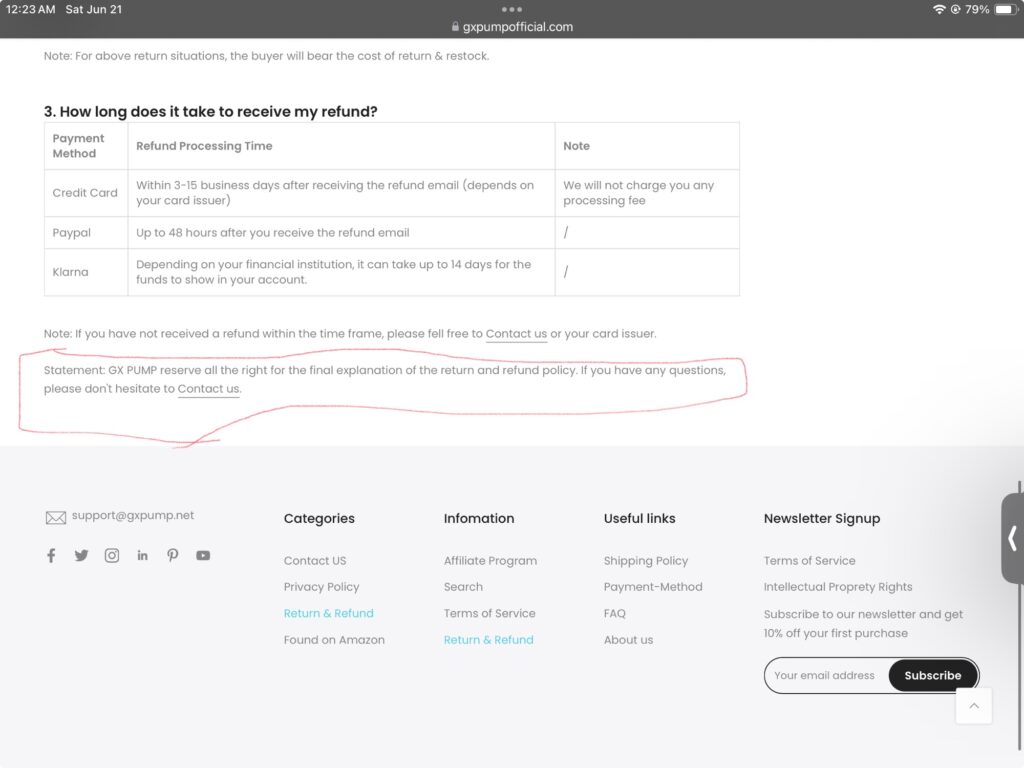Go to Affiliate Program page
The image size is (1024, 768).
[x=490, y=561]
